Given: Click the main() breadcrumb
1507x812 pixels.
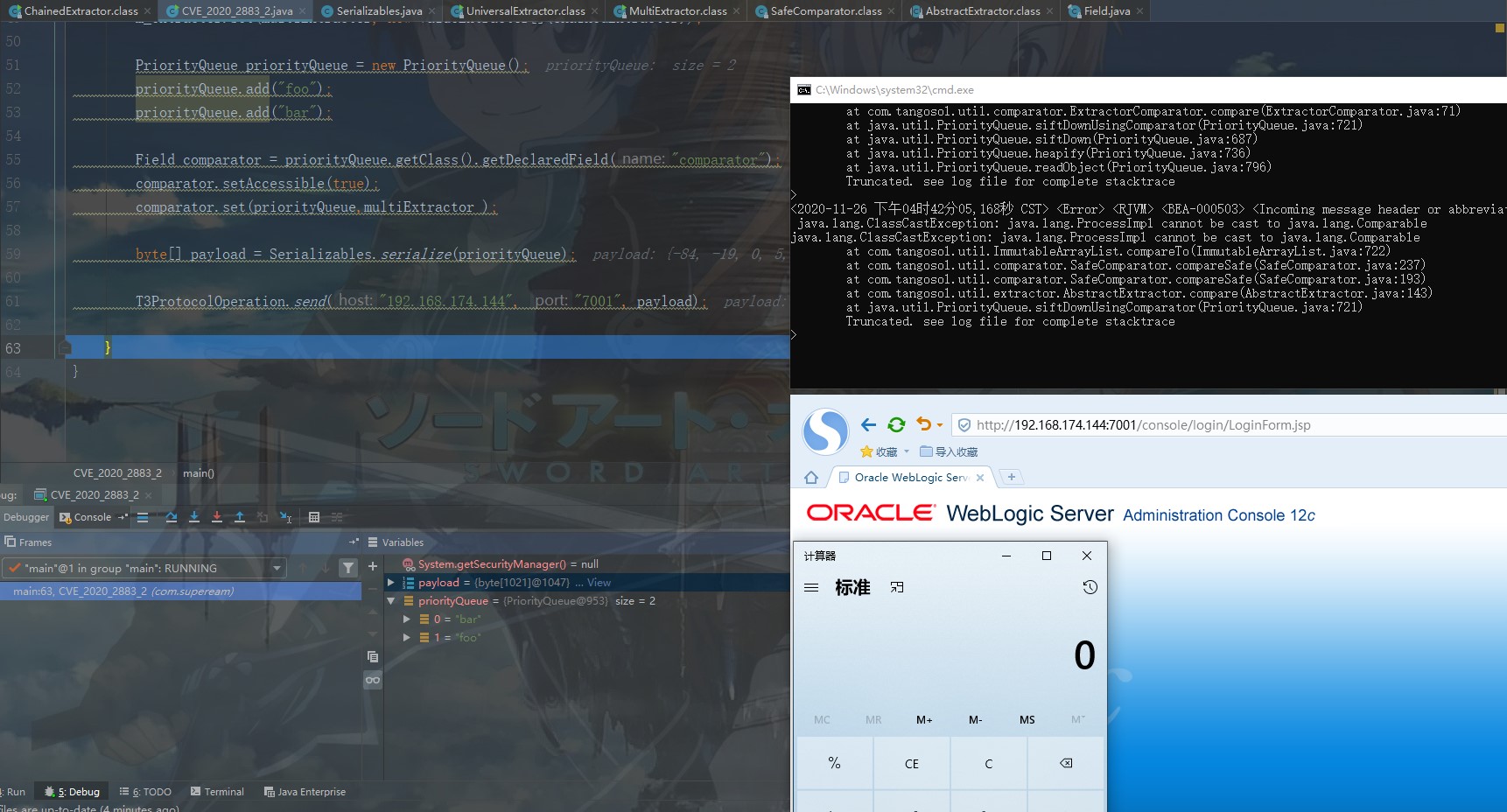Looking at the screenshot, I should tap(199, 473).
